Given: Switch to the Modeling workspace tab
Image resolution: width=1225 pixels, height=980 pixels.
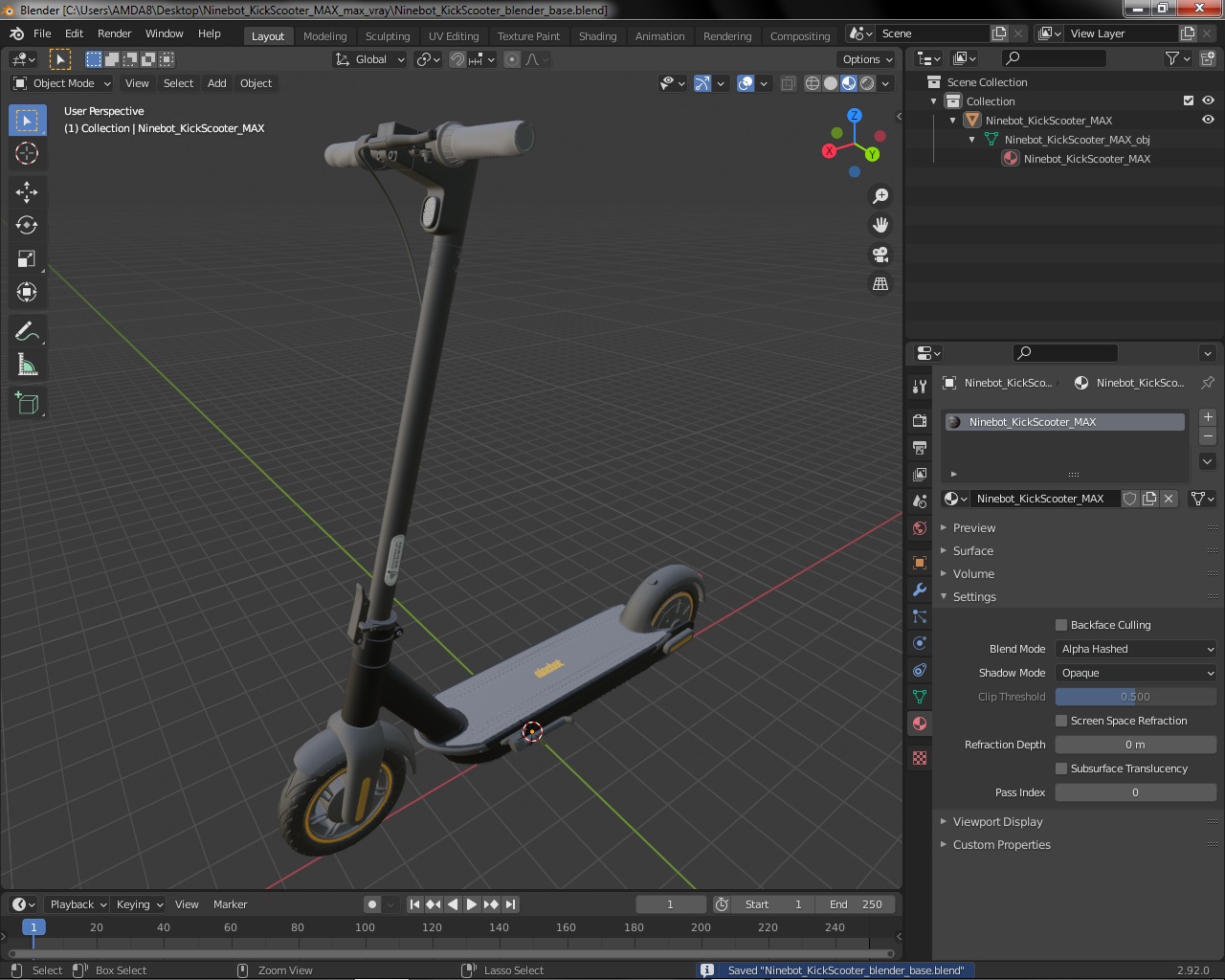Looking at the screenshot, I should coord(324,36).
